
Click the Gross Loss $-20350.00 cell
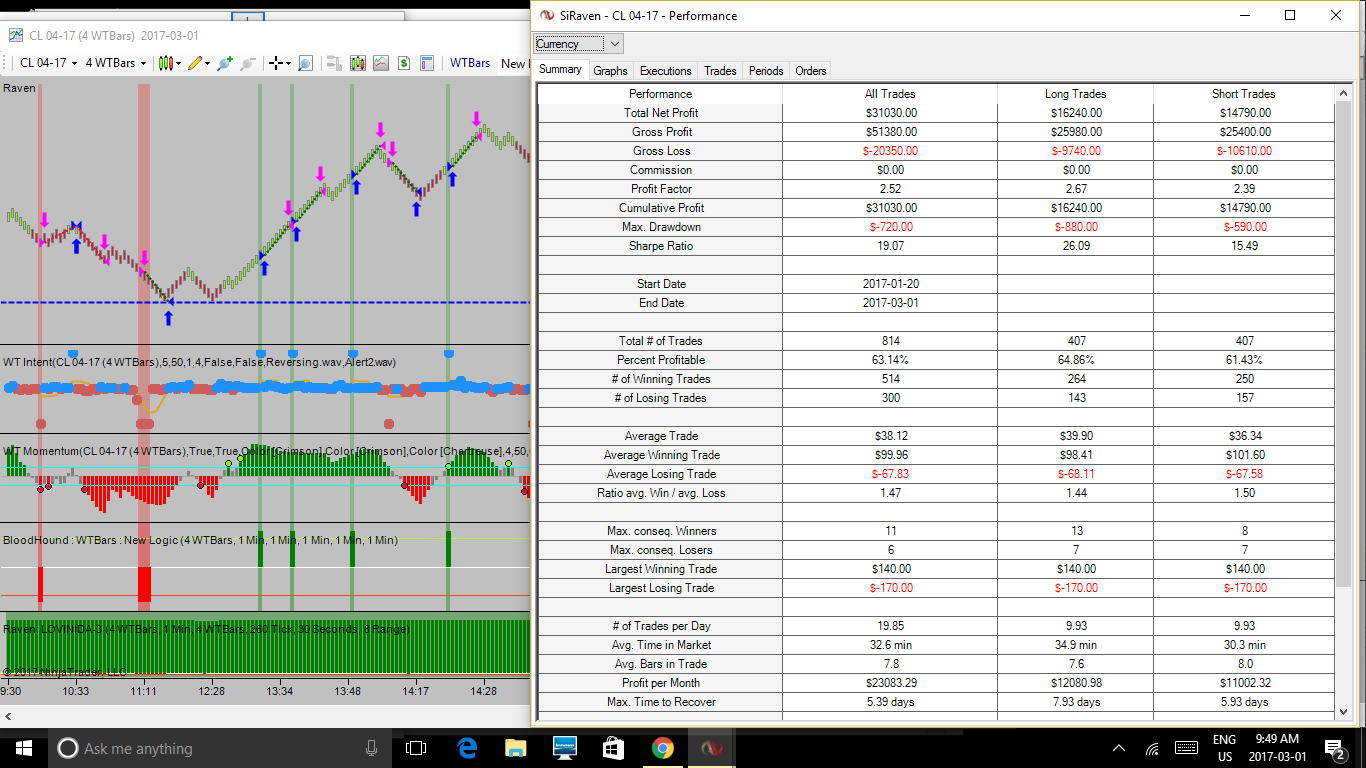click(x=890, y=151)
